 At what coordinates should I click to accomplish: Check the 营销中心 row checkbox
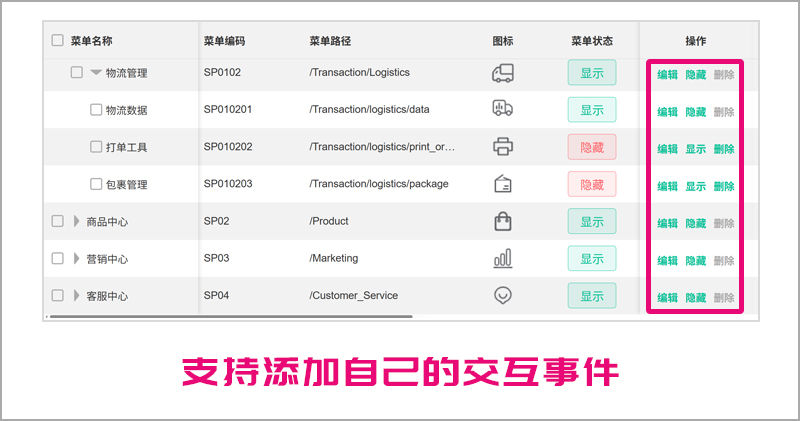click(58, 258)
